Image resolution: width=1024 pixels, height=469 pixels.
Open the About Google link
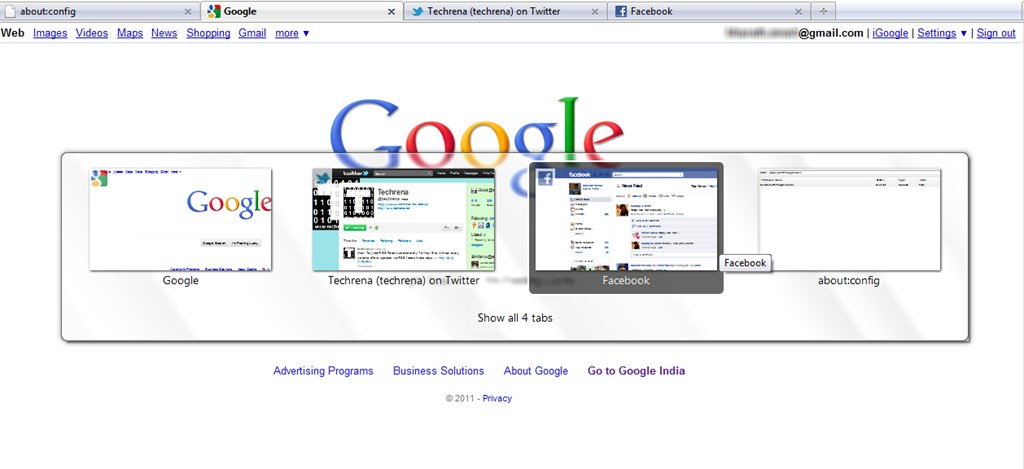pos(536,371)
